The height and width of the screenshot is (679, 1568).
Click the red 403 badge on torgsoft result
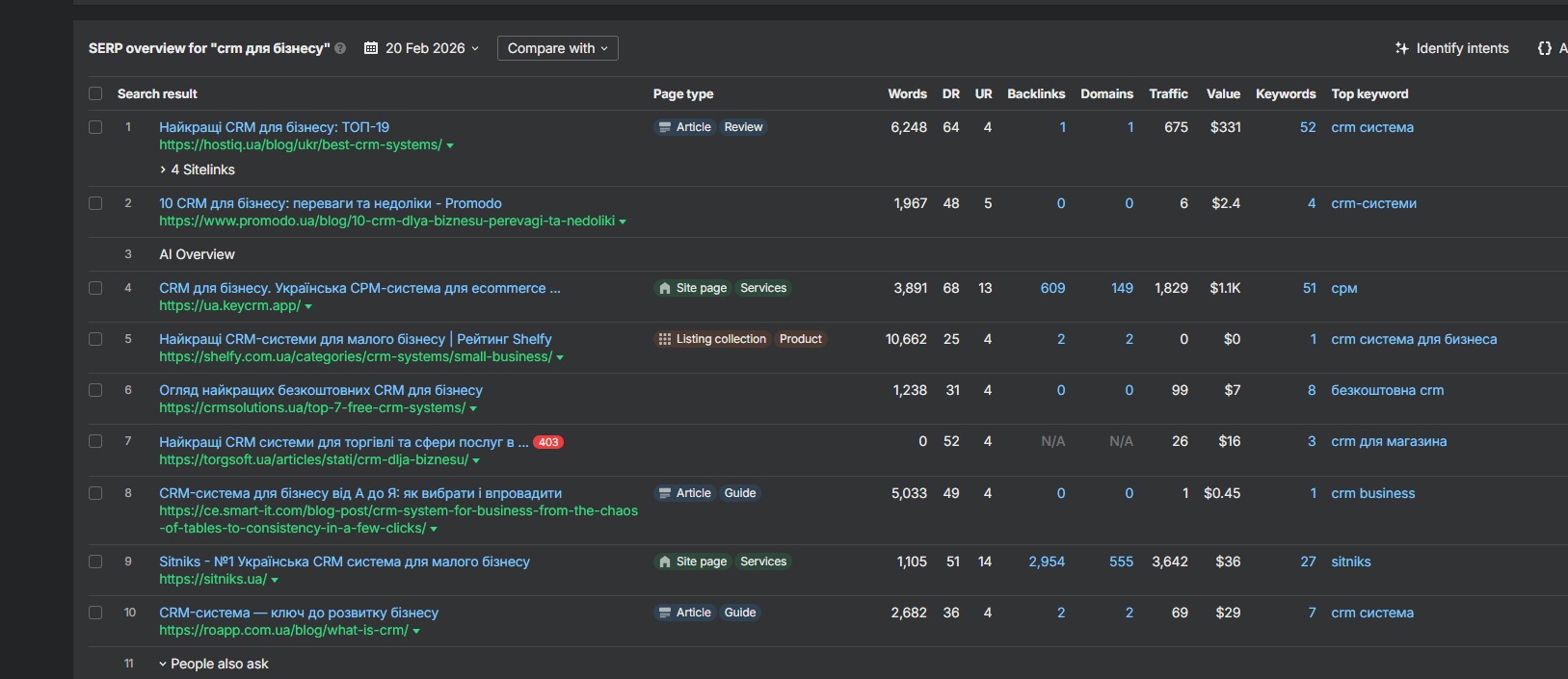pos(548,442)
